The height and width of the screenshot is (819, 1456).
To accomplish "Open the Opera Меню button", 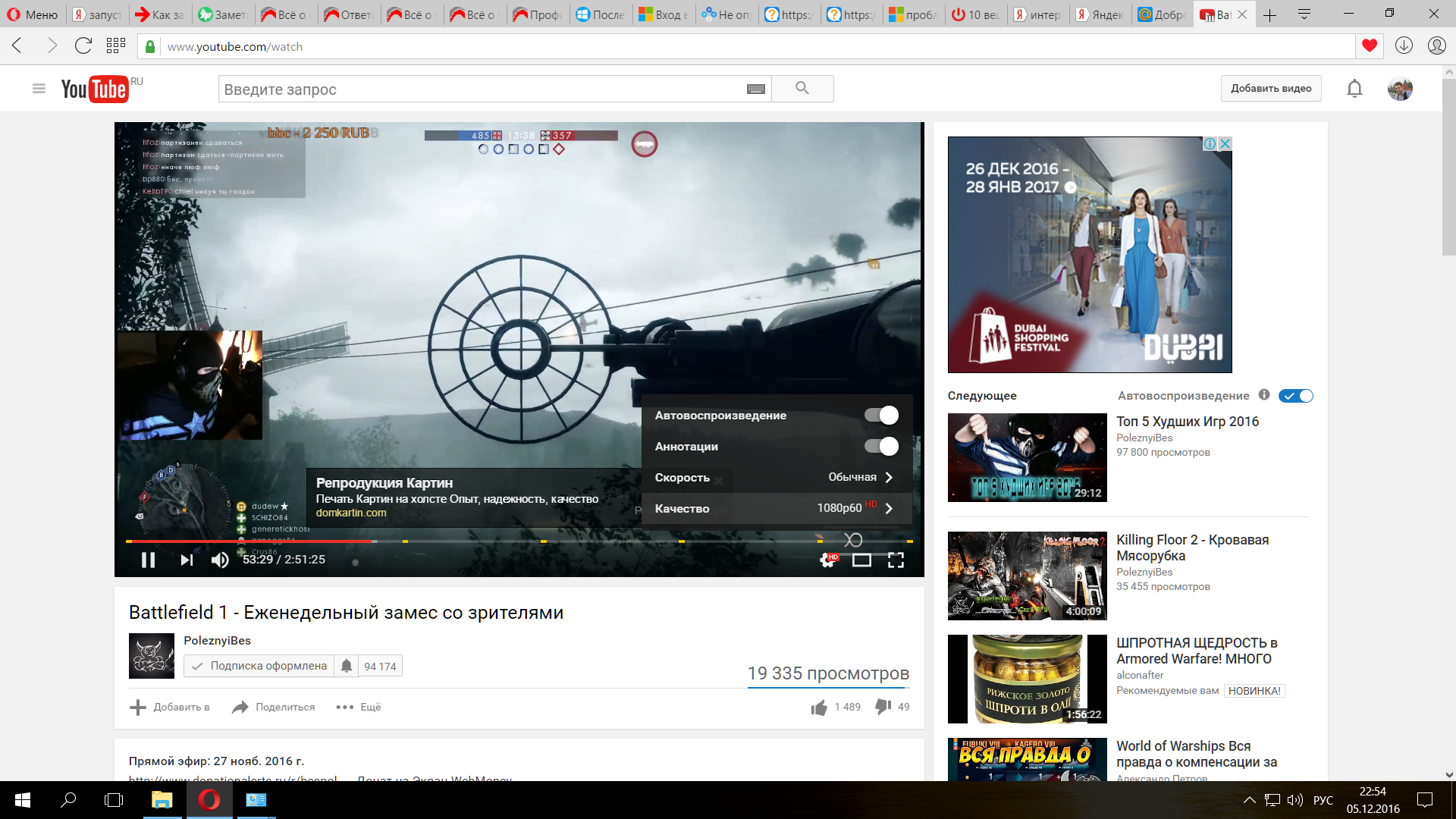I will [33, 14].
